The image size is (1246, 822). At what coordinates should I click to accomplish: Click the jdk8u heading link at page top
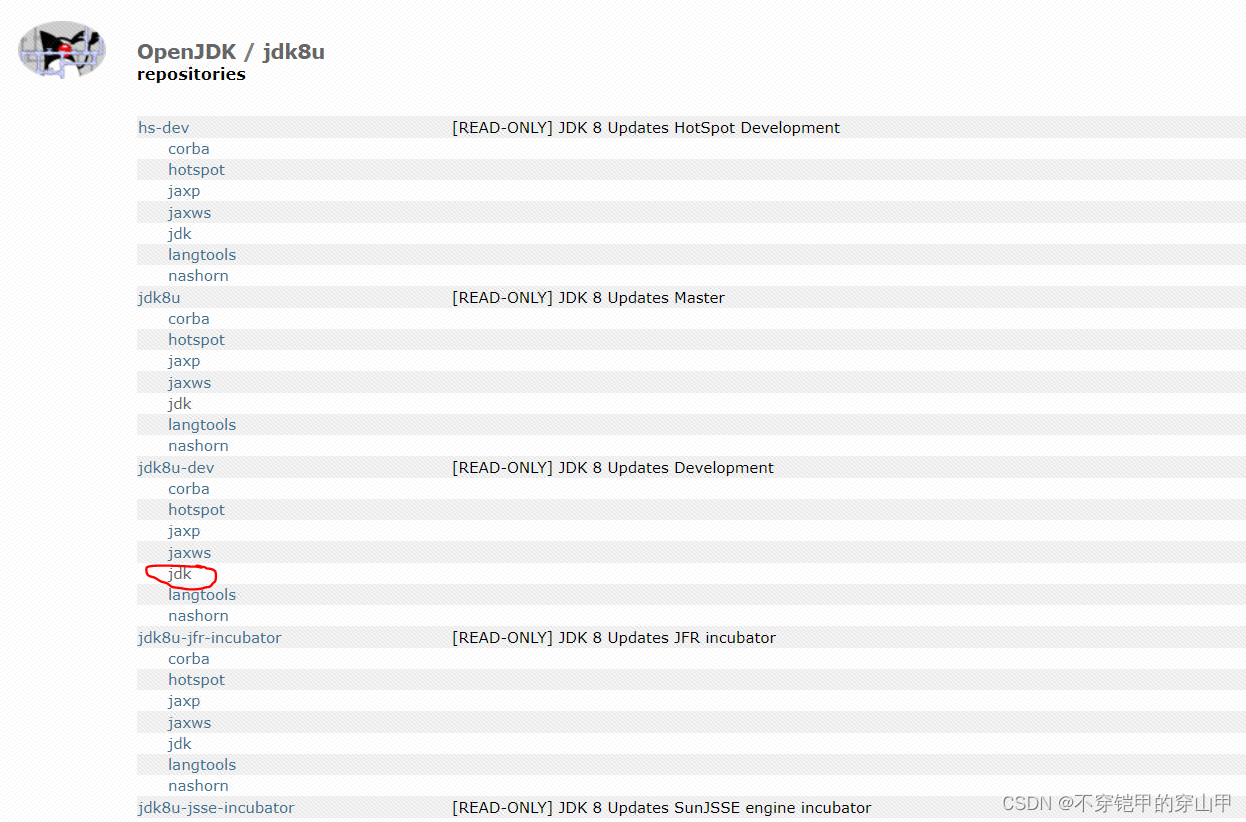pyautogui.click(x=294, y=51)
